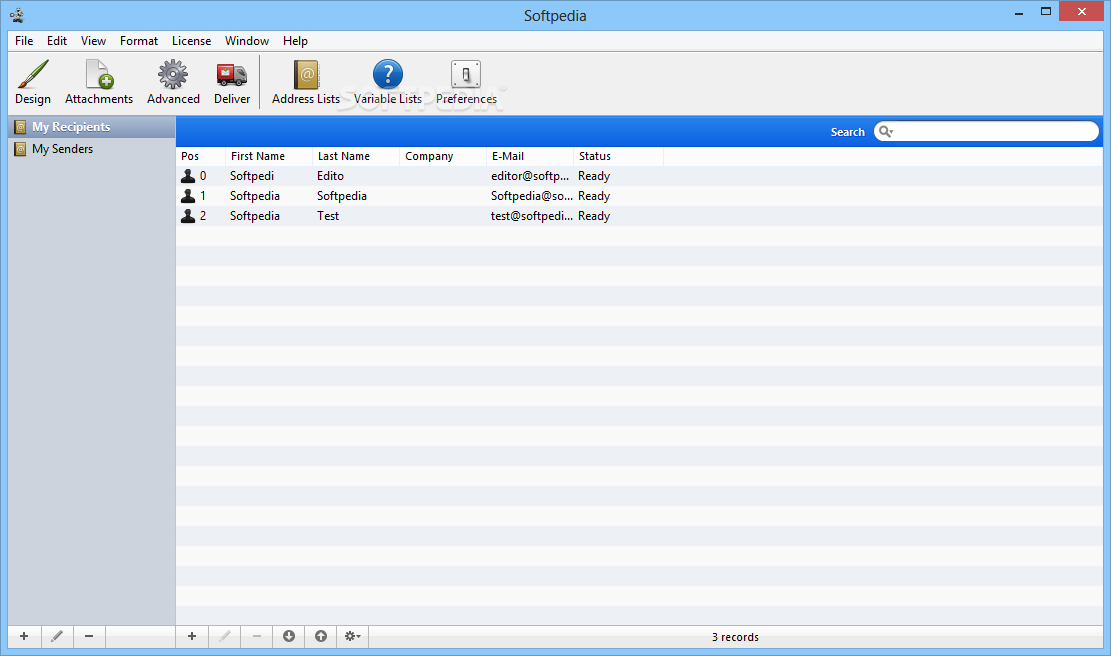Open the Attachments toolbar button

pyautogui.click(x=98, y=82)
